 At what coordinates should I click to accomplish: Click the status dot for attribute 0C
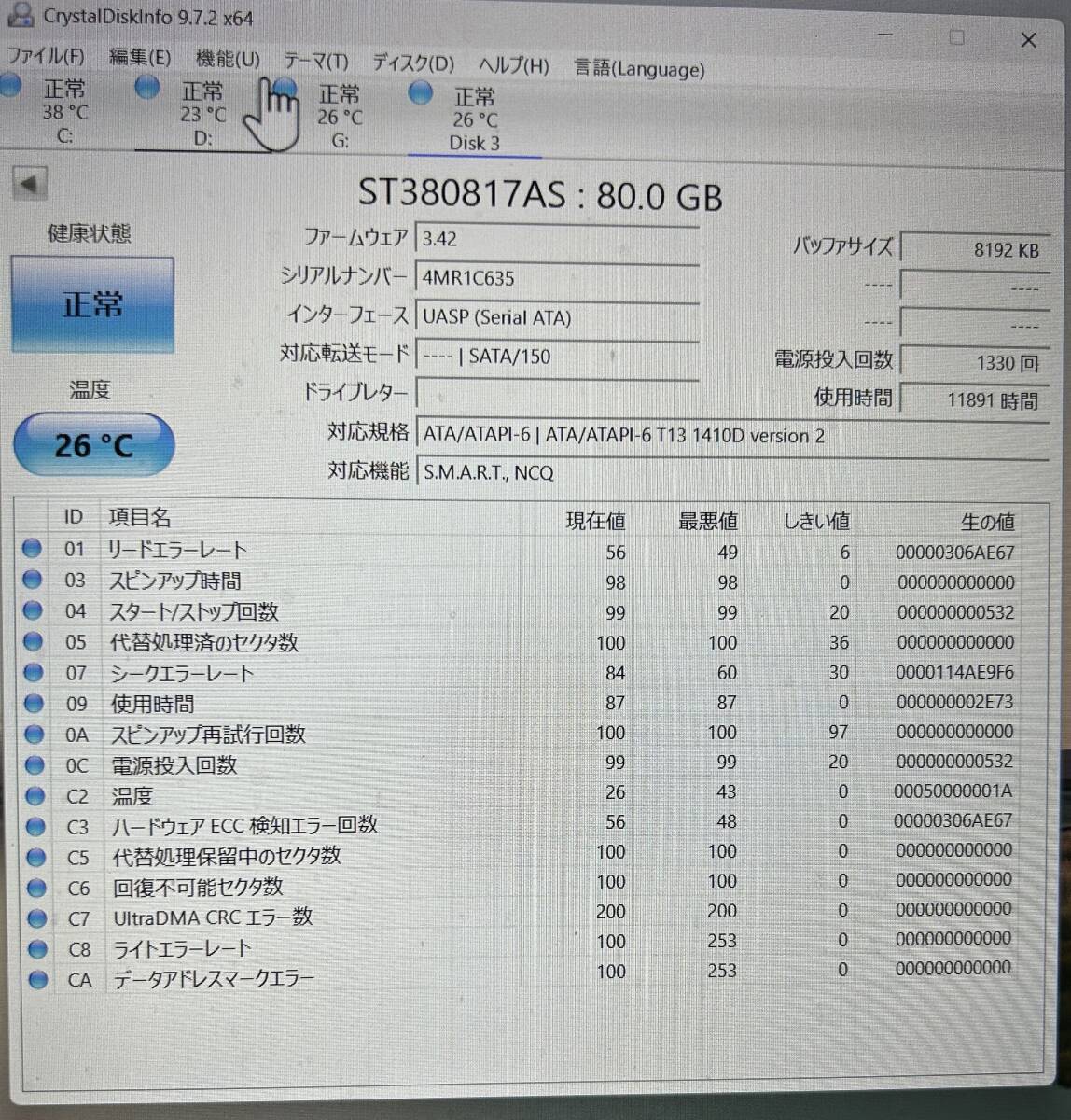(x=35, y=764)
